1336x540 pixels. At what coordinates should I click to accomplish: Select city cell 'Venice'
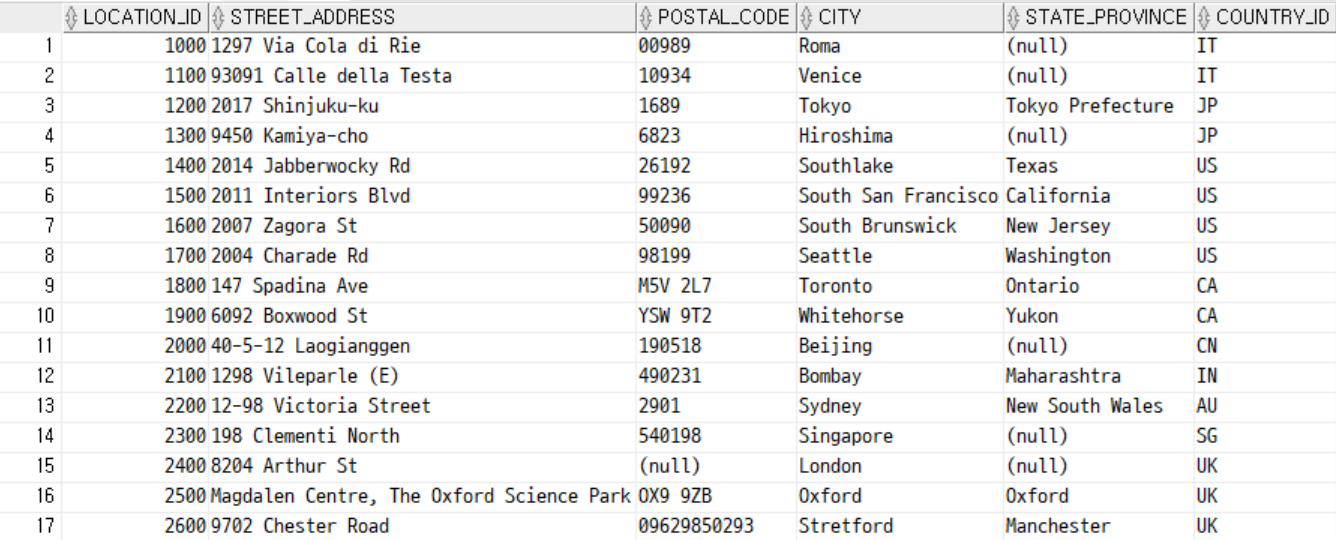click(x=900, y=76)
